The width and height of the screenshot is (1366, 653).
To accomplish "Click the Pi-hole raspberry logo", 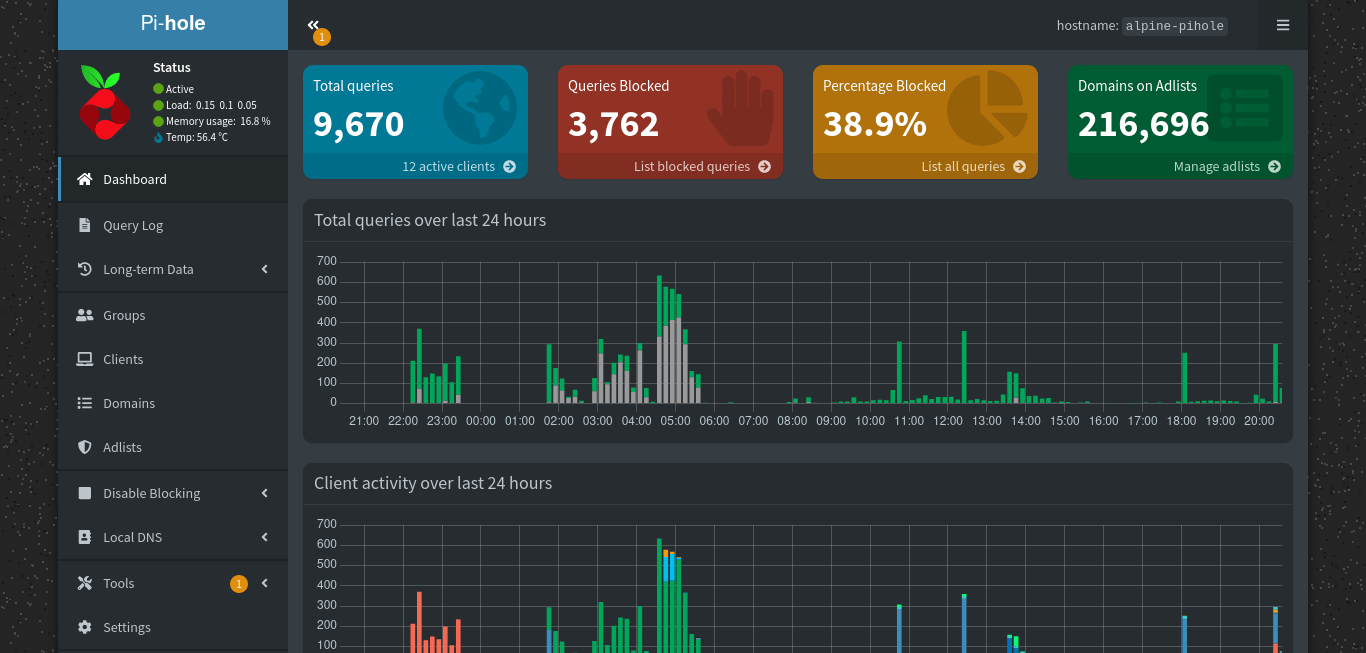I will pyautogui.click(x=104, y=102).
